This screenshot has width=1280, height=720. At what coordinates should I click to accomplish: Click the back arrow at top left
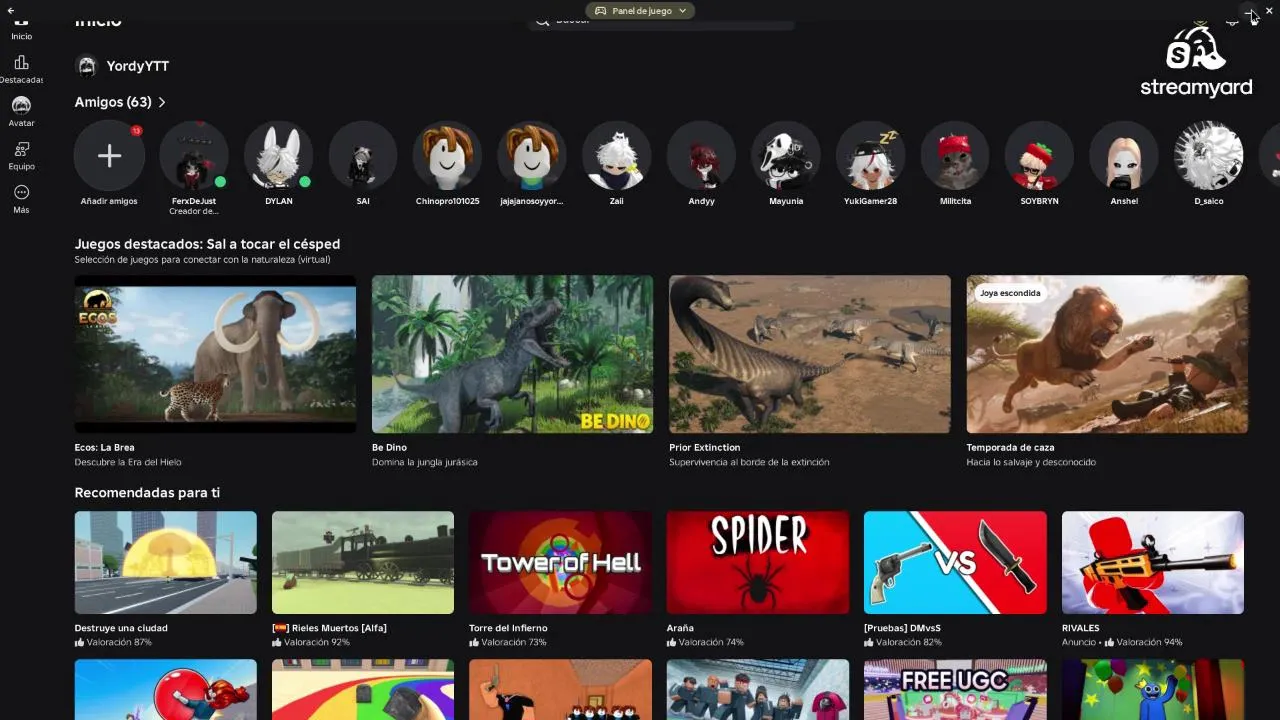click(x=10, y=10)
